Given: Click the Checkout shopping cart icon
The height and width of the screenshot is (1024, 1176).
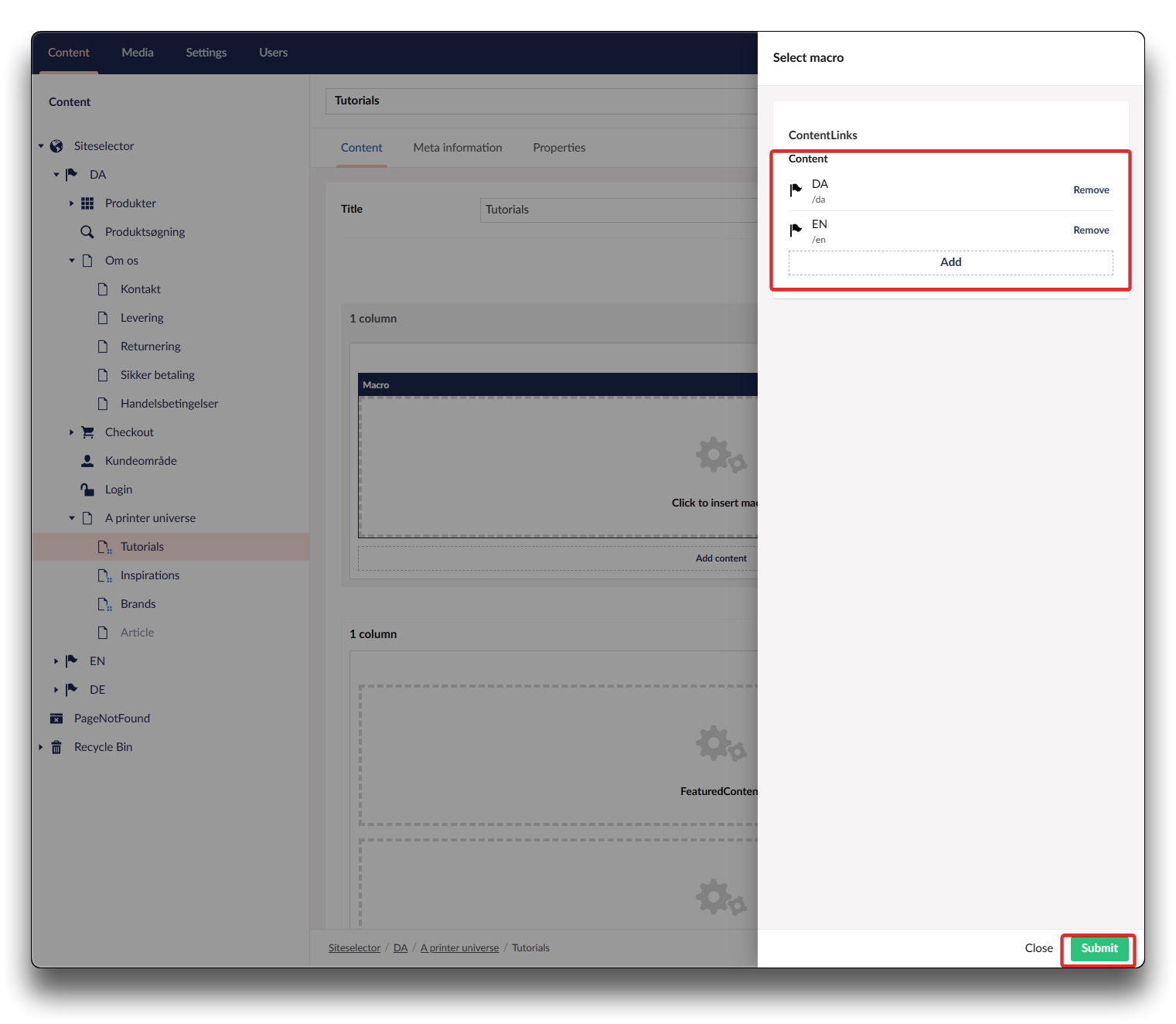Looking at the screenshot, I should (x=87, y=432).
